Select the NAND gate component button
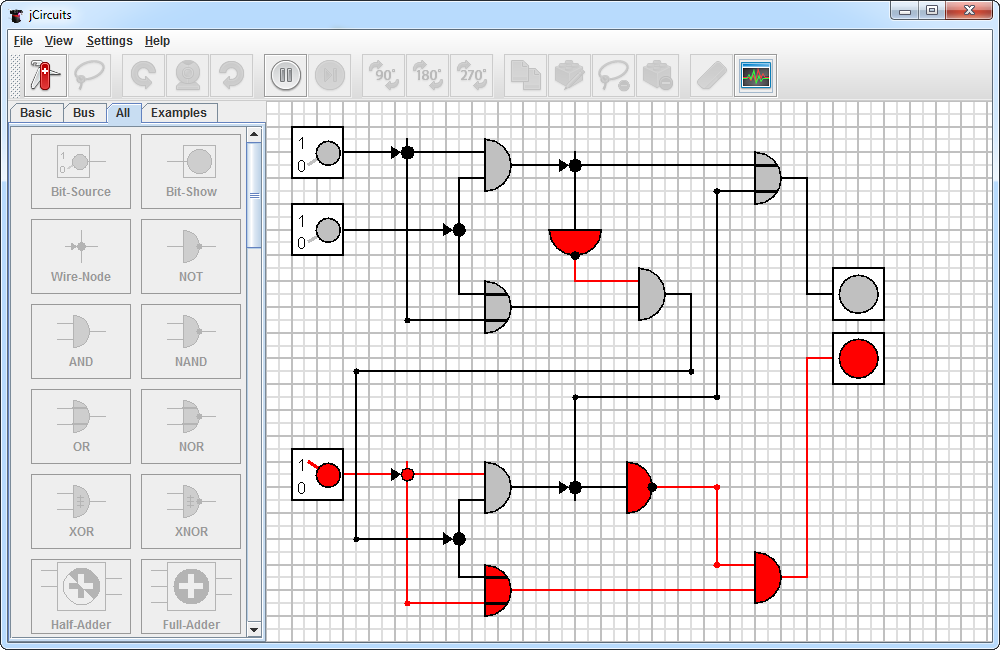The height and width of the screenshot is (650, 1000). [x=191, y=341]
